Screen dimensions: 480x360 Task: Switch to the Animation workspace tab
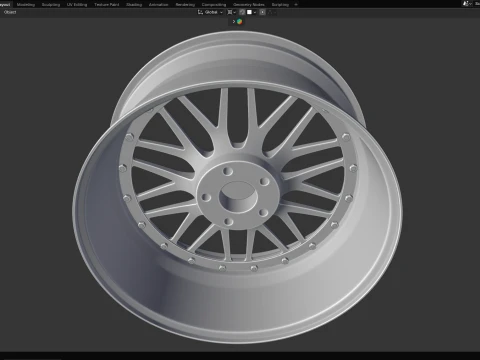[158, 5]
